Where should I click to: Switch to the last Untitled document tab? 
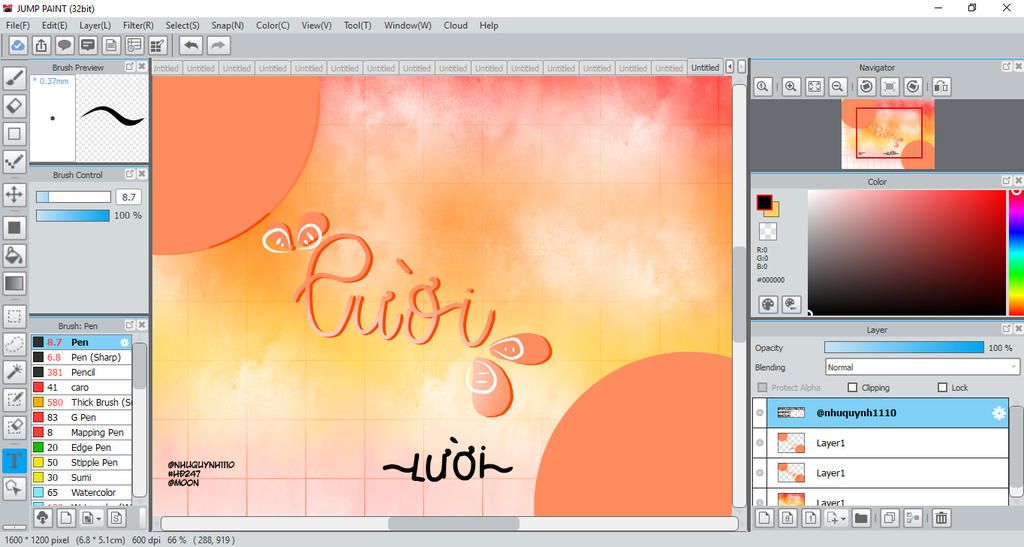pos(705,67)
